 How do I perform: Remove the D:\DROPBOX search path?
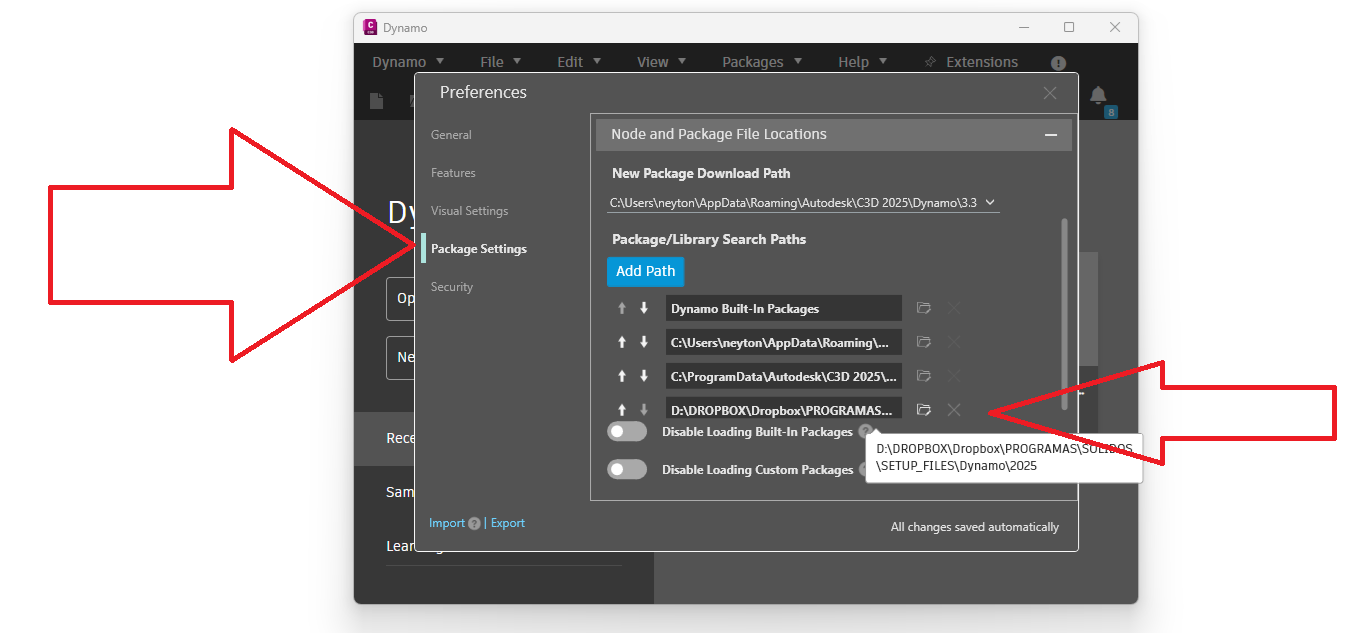pyautogui.click(x=954, y=410)
